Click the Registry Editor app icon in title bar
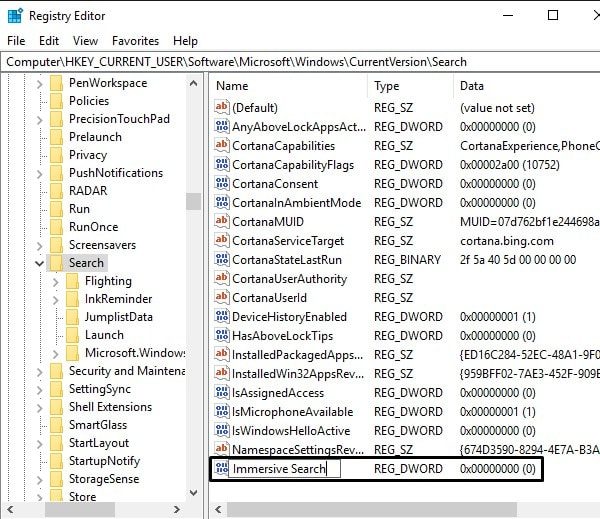 (15, 16)
